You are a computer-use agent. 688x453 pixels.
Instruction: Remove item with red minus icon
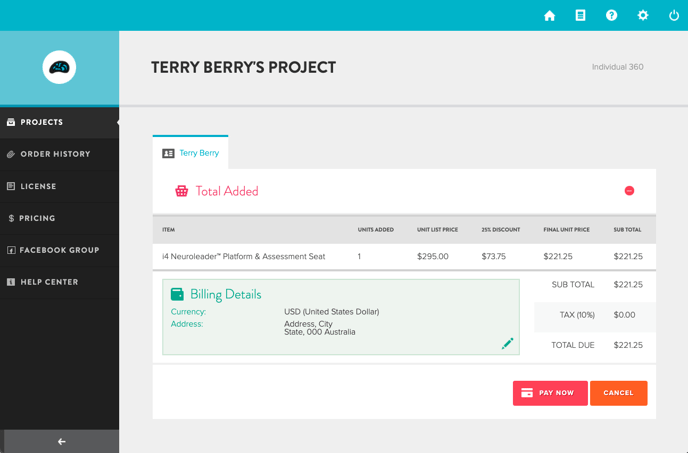click(x=629, y=191)
